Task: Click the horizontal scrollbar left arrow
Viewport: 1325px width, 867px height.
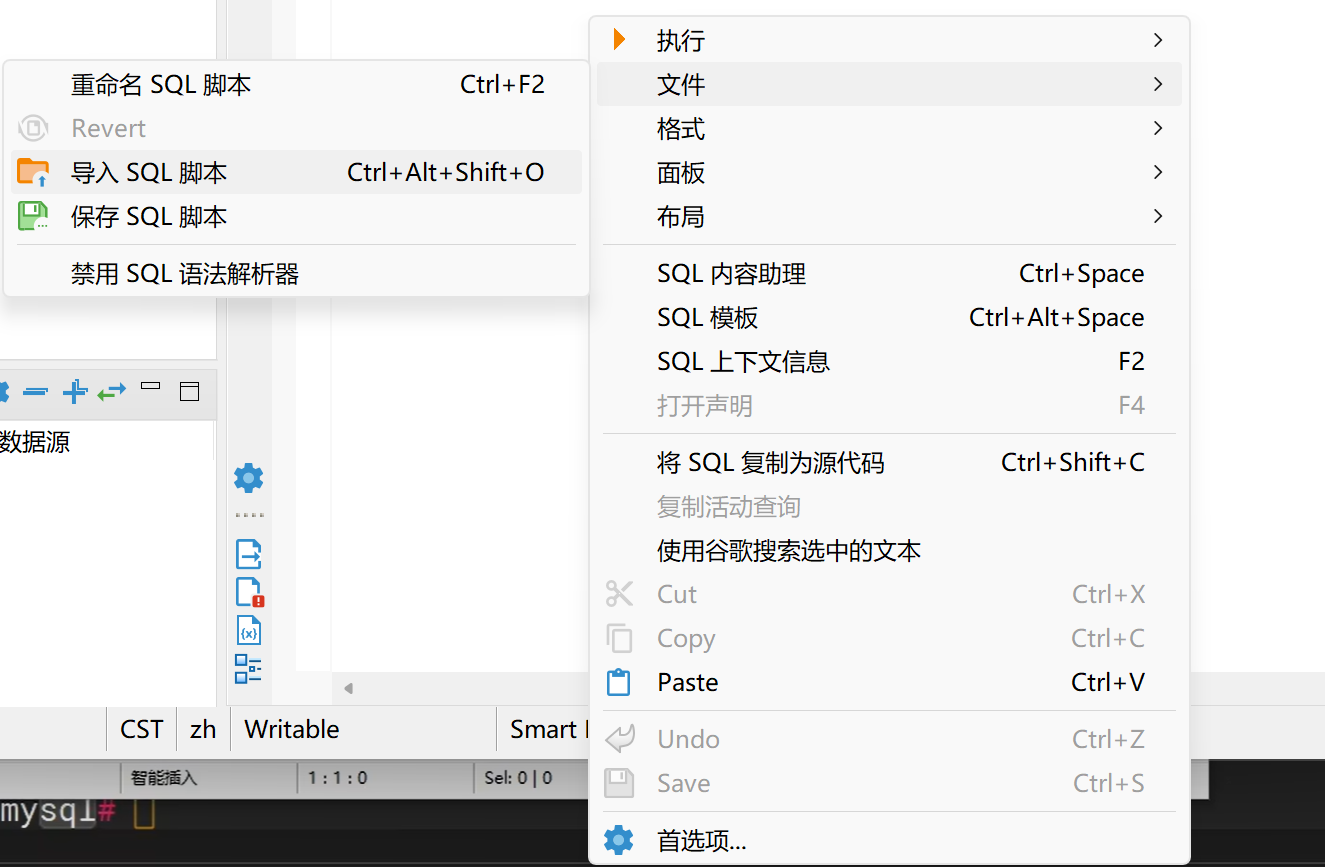Action: click(x=348, y=688)
